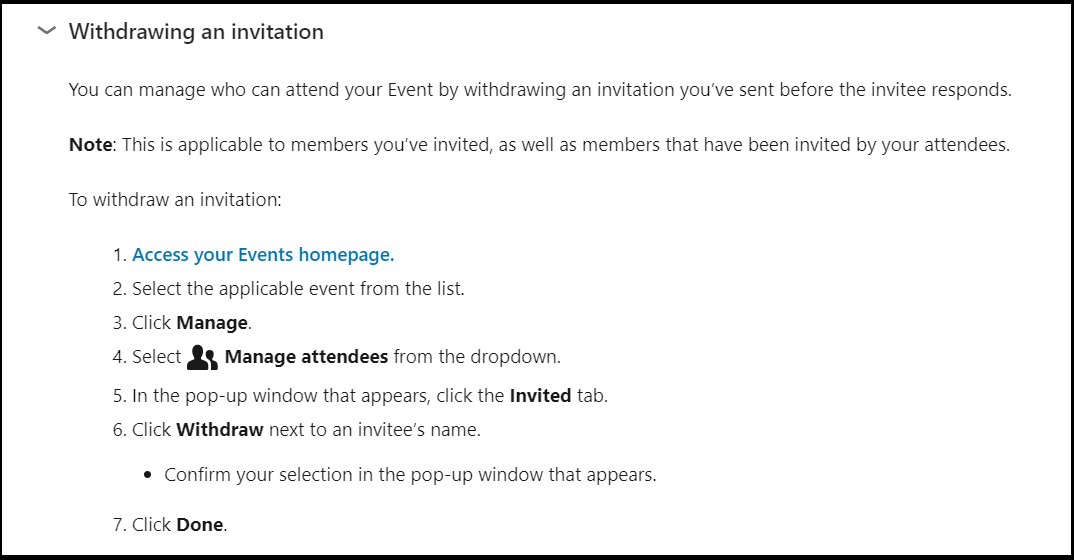Collapse the Withdrawing an invitation chevron
The width and height of the screenshot is (1074, 560).
(46, 31)
